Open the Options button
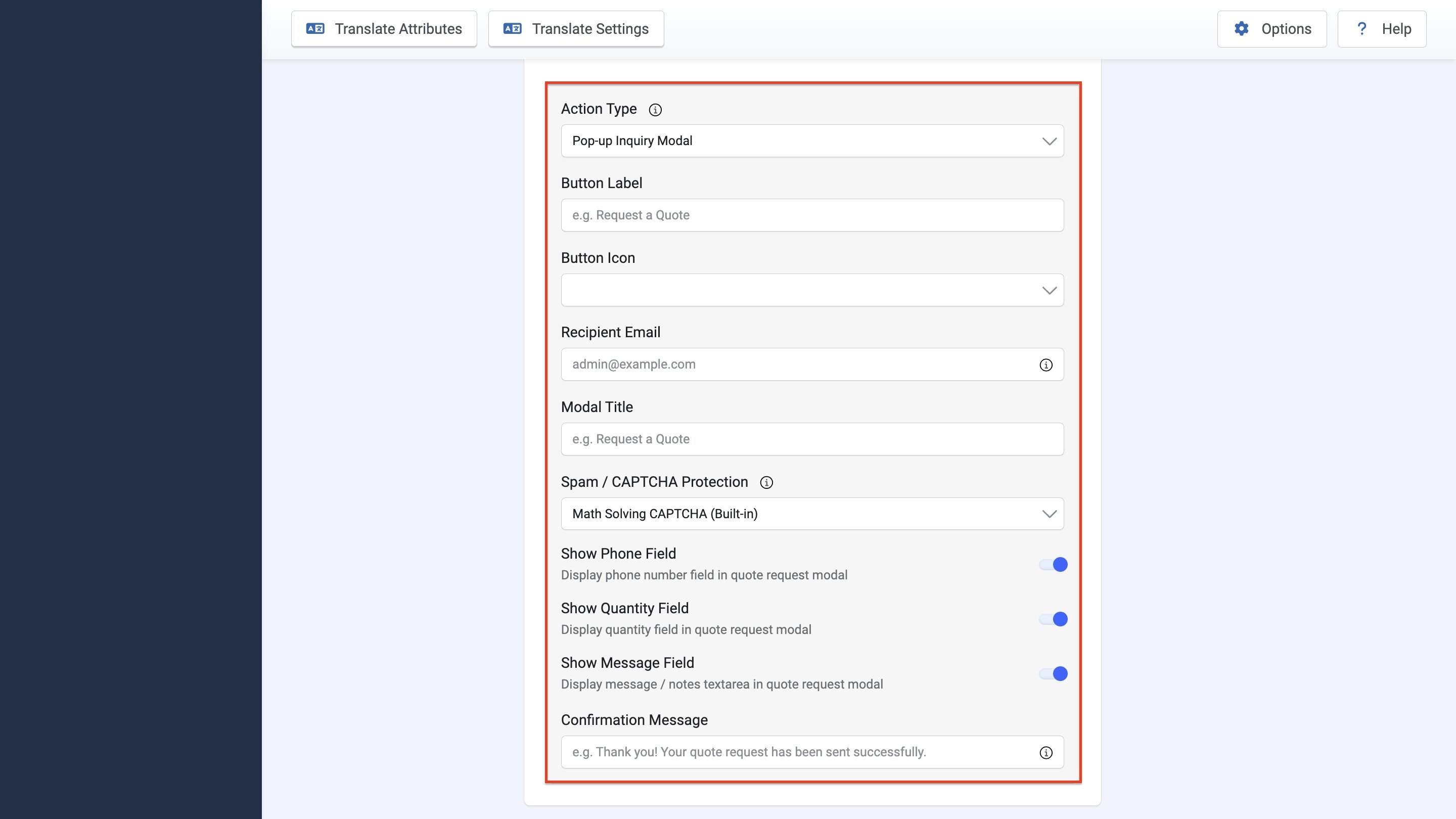Image resolution: width=1456 pixels, height=819 pixels. pos(1272,29)
